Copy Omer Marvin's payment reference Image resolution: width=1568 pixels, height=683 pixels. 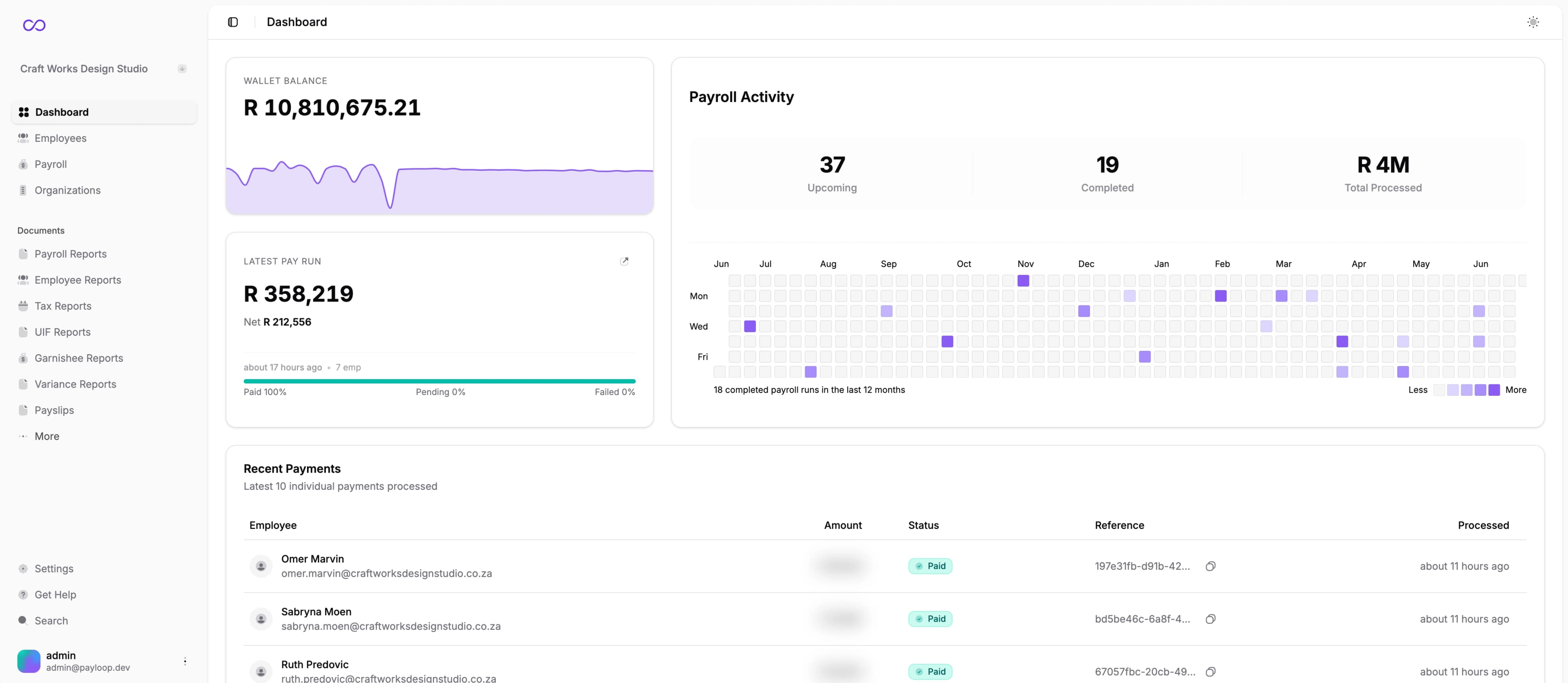[1211, 566]
